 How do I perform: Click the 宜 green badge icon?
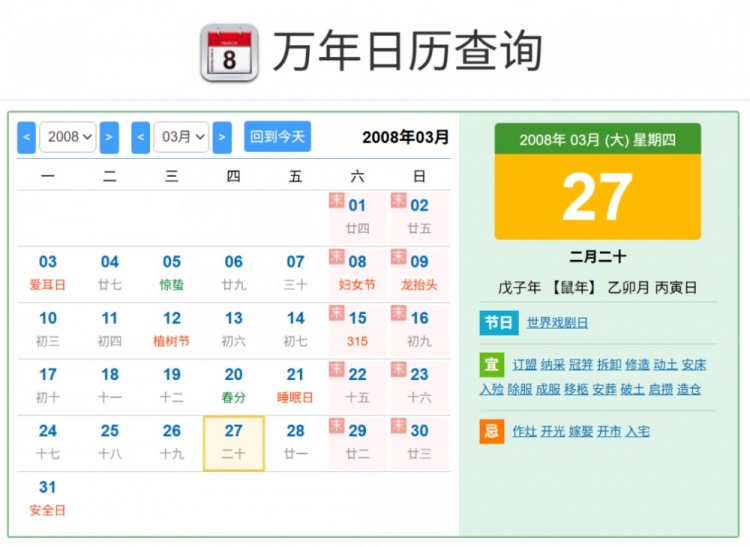click(491, 364)
